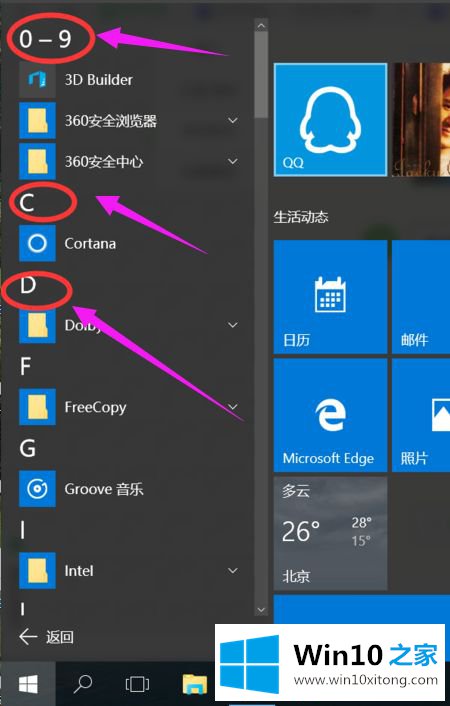This screenshot has height=706, width=450.
Task: Click the 360安全中心 folder icon
Action: 37,161
